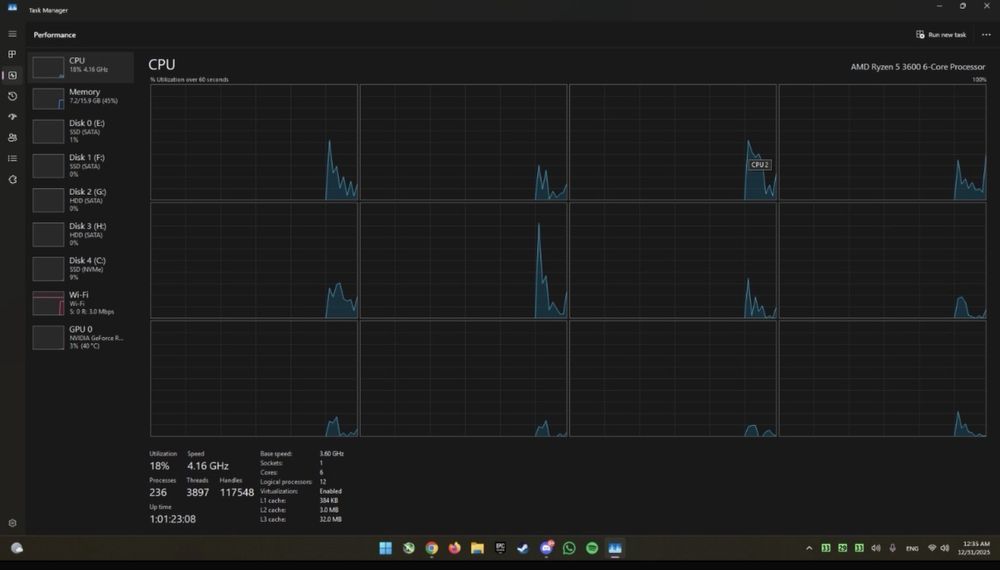Click the 236 processes count
The image size is (1000, 570).
click(158, 492)
